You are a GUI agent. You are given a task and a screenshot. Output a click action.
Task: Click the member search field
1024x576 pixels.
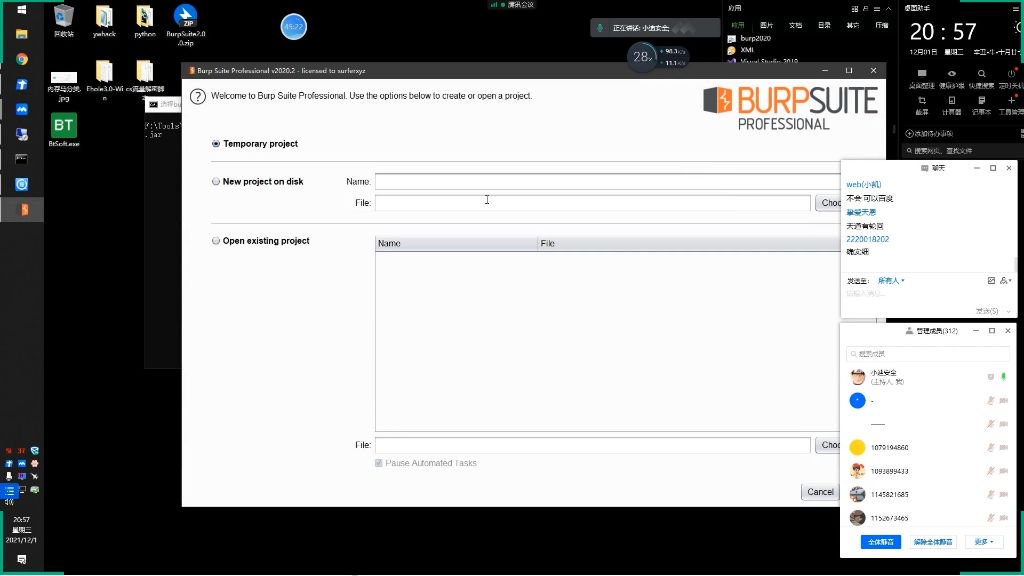coord(927,354)
